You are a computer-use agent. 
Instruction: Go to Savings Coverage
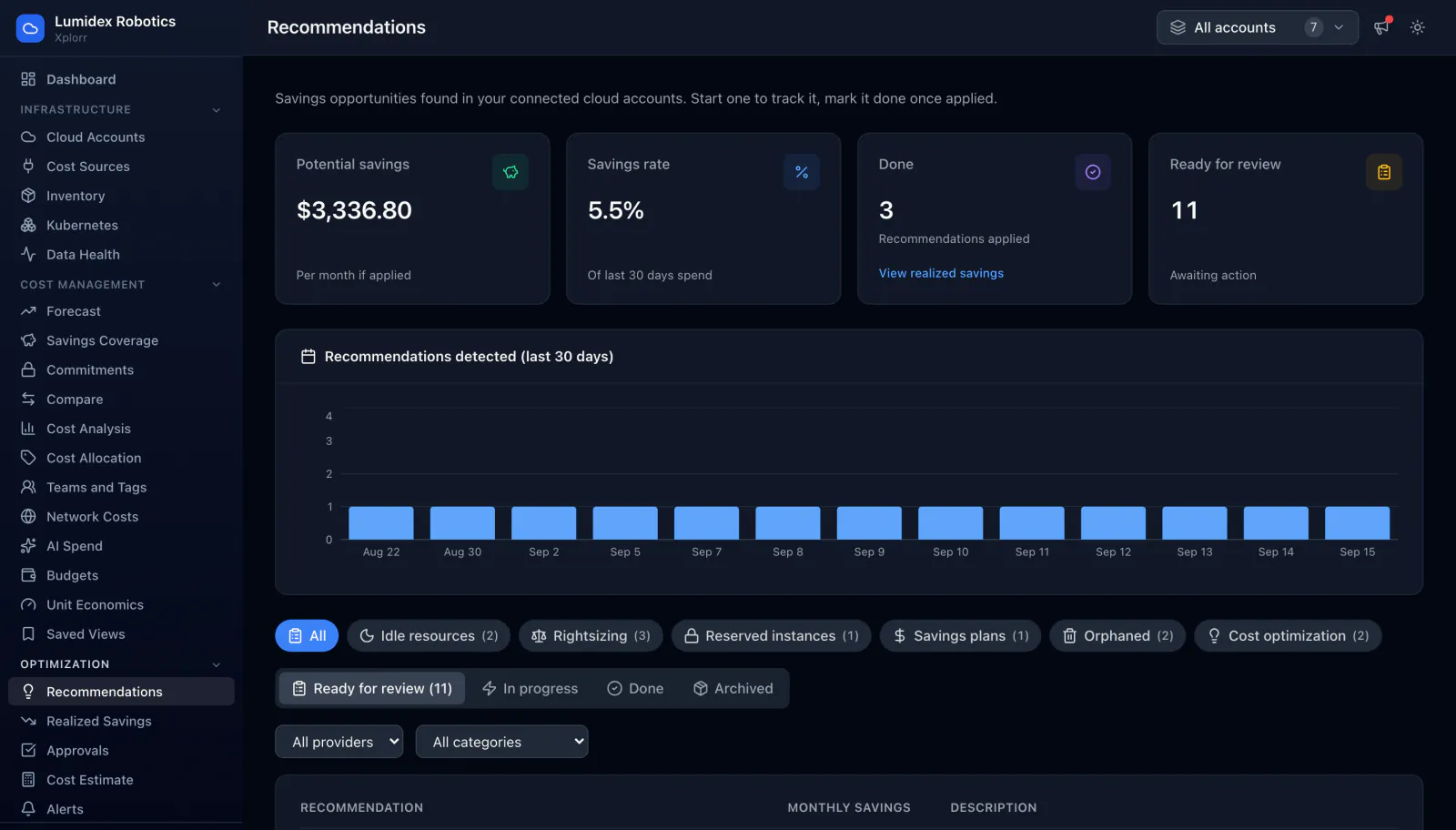pos(121,340)
